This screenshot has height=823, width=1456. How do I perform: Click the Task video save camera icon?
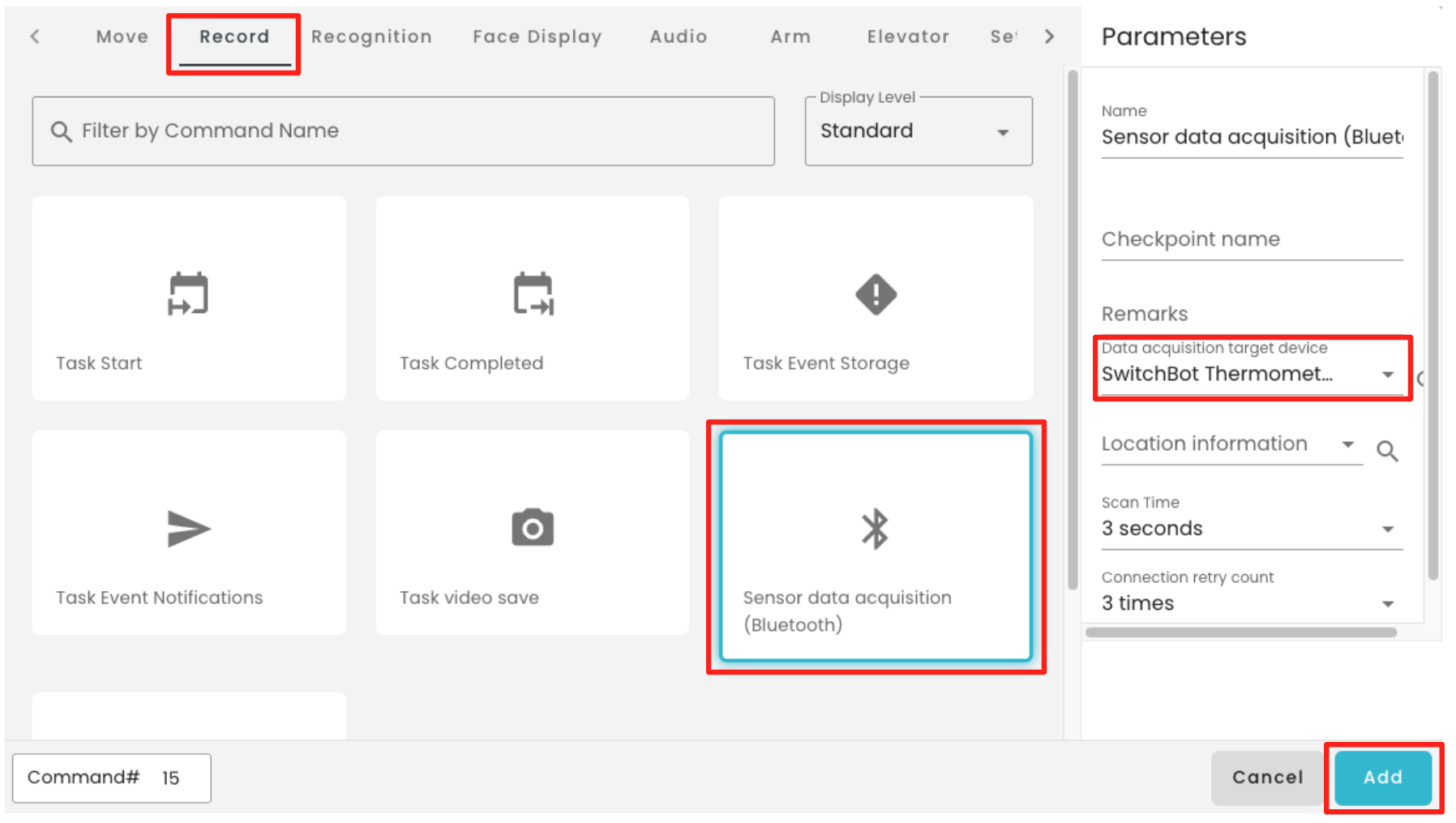click(x=533, y=528)
